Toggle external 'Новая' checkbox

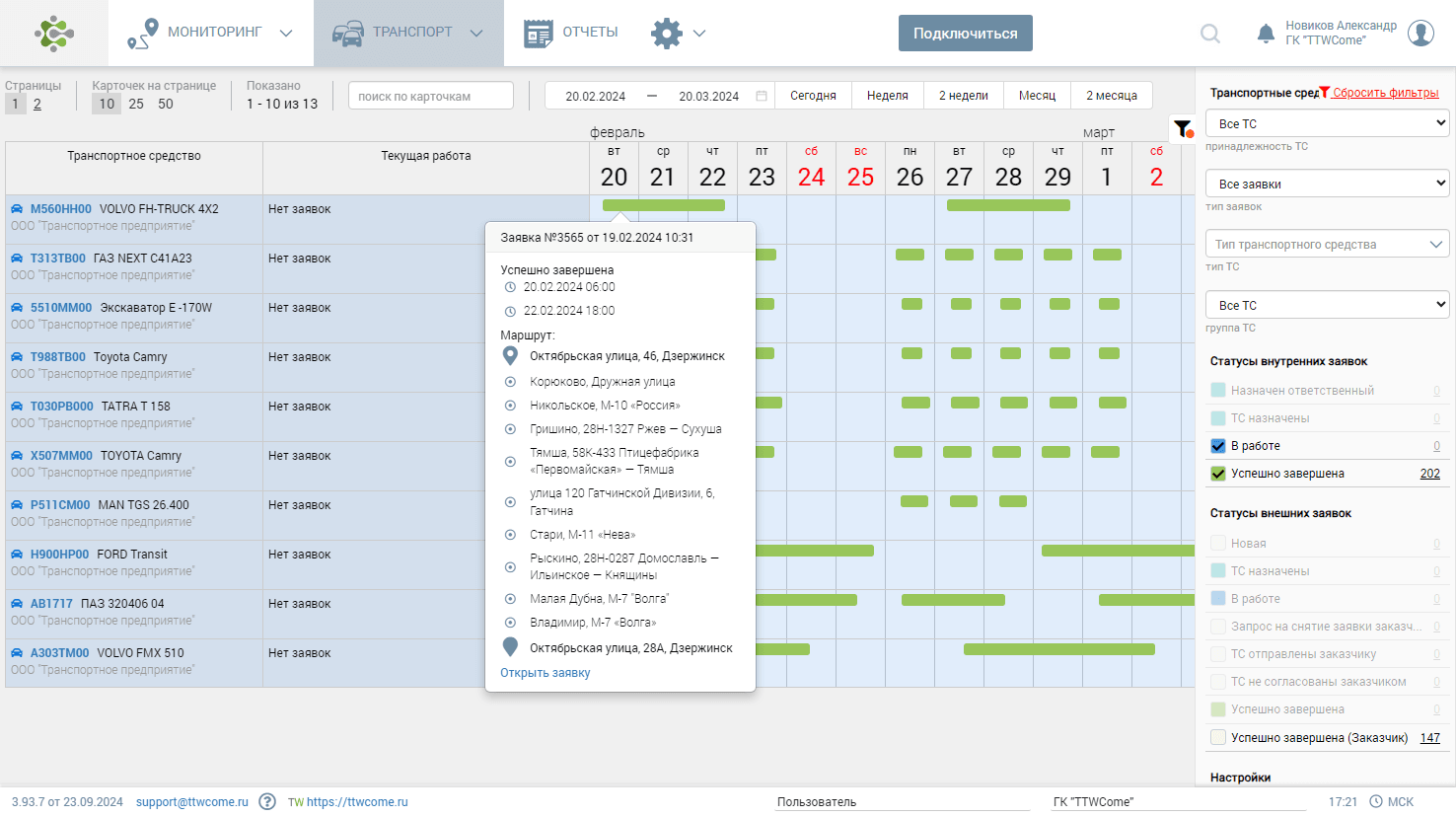pos(1218,544)
